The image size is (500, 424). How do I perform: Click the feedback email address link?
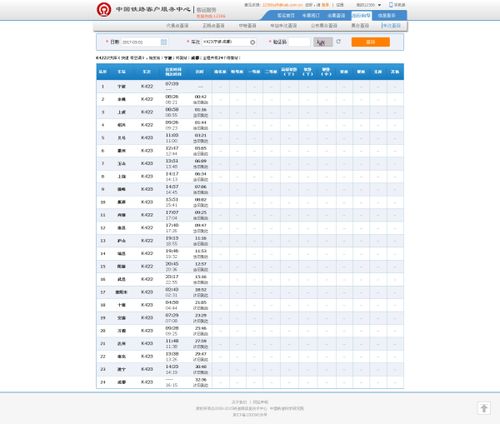pos(283,5)
